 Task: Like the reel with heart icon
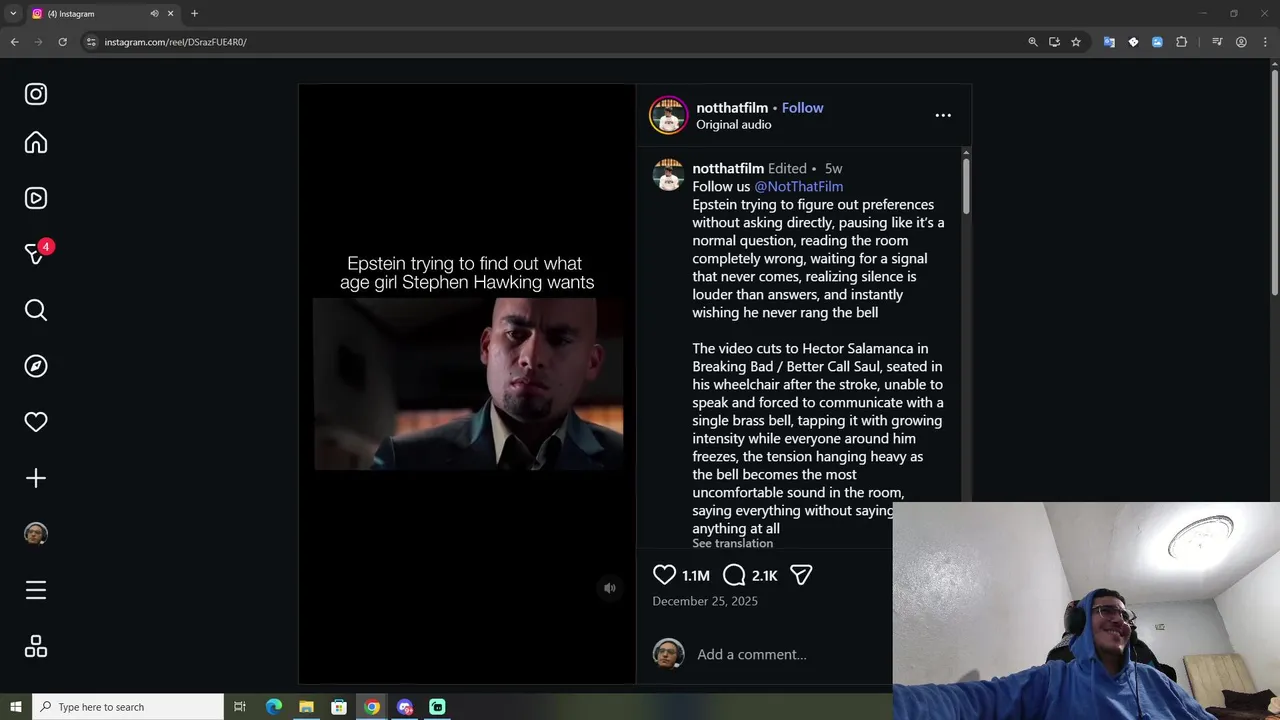664,574
